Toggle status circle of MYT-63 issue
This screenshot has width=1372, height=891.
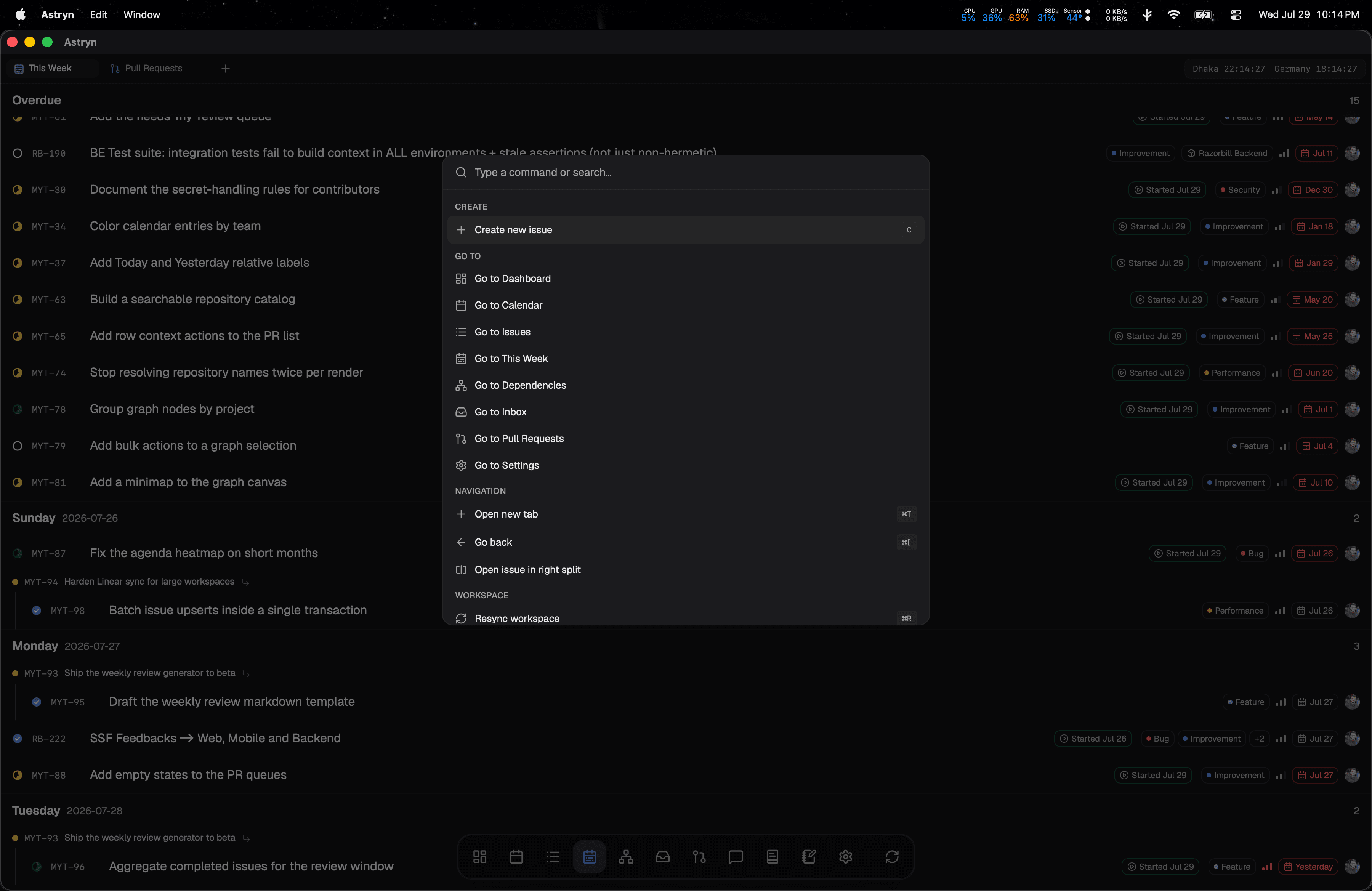[18, 300]
